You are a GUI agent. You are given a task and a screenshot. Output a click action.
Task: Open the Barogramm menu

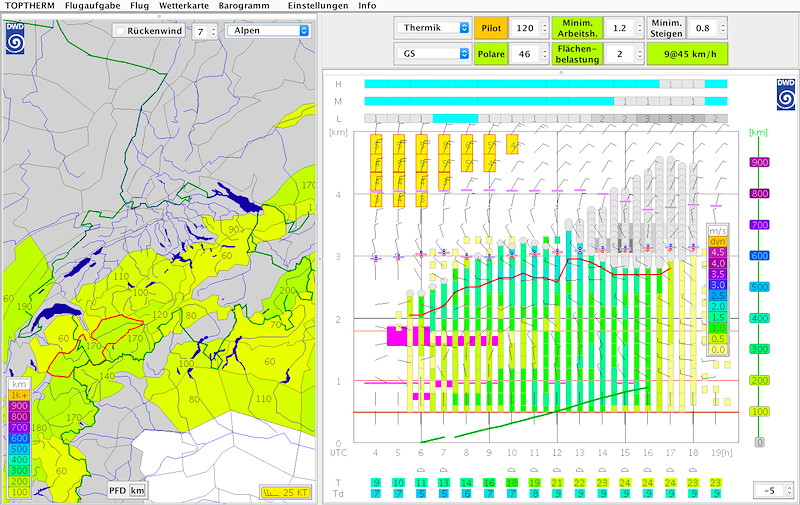tap(244, 6)
